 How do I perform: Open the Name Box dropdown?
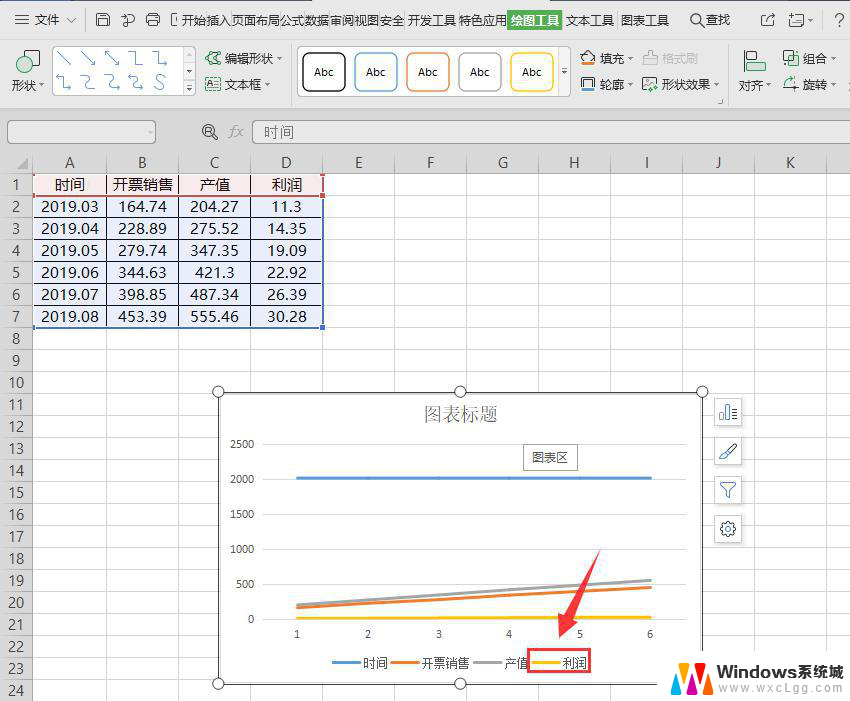pos(150,132)
